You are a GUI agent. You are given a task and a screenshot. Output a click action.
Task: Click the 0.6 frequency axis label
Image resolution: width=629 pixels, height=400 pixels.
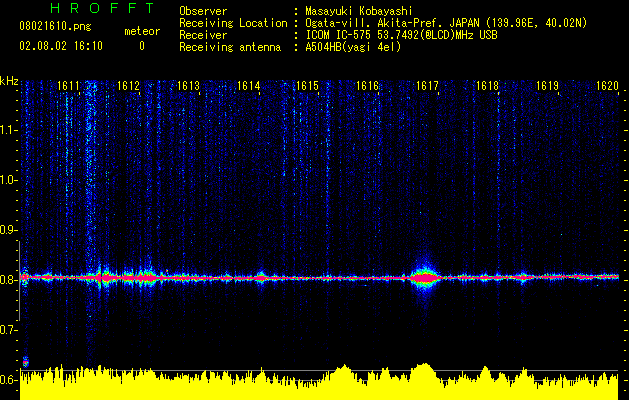[x=8, y=380]
